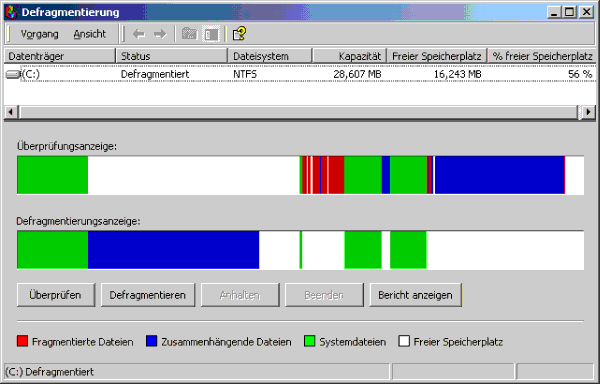This screenshot has width=600, height=384.
Task: Click the horizontal scrollbar track
Action: pyautogui.click(x=298, y=112)
